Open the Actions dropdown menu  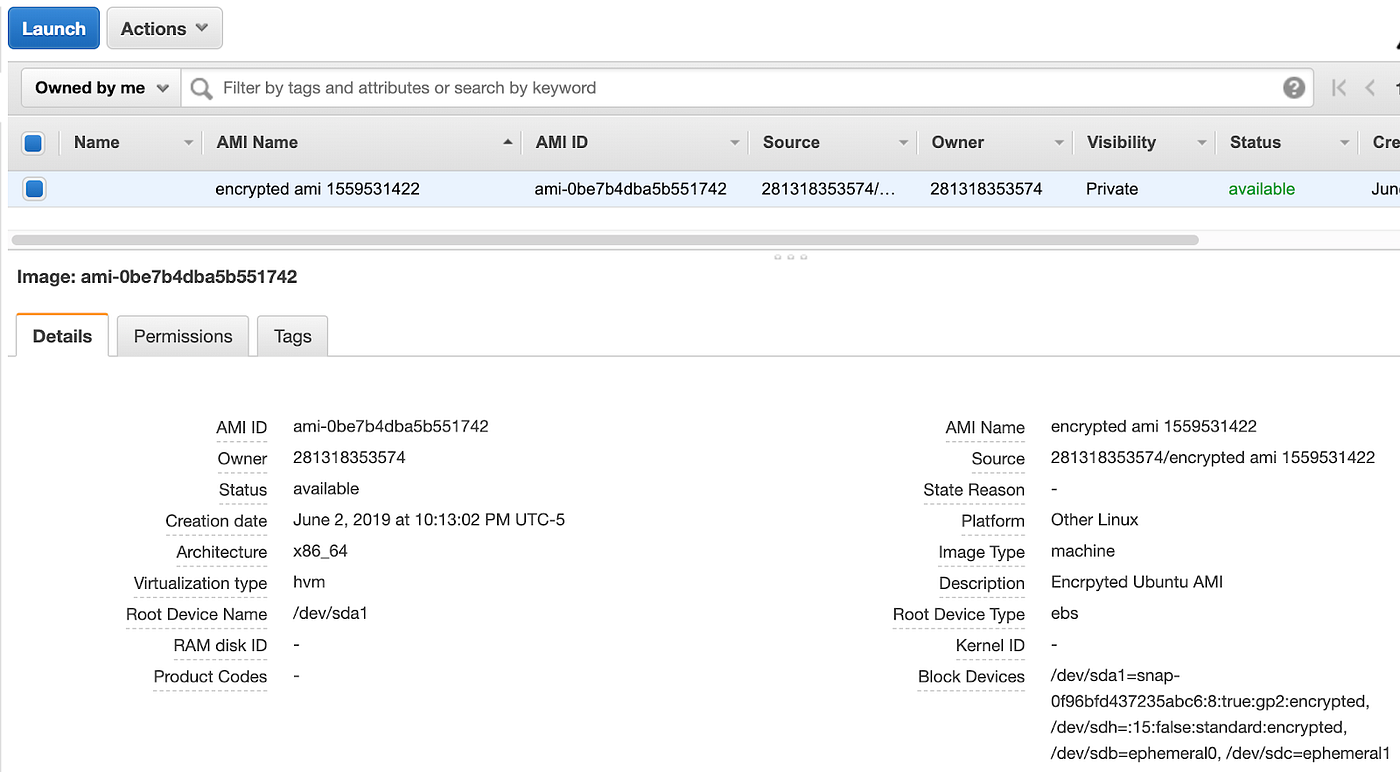point(164,28)
